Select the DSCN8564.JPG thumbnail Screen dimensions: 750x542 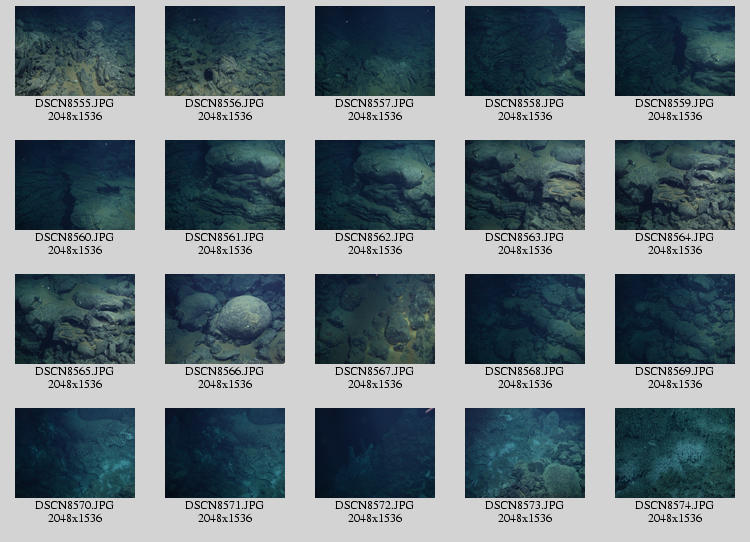pyautogui.click(x=675, y=185)
